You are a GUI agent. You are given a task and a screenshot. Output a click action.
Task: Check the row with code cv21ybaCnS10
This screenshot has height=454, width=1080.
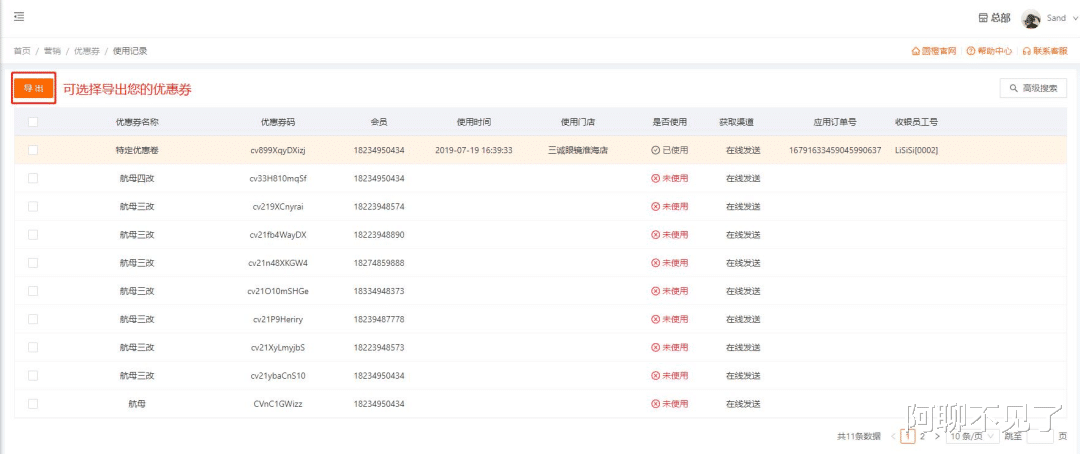pos(33,375)
